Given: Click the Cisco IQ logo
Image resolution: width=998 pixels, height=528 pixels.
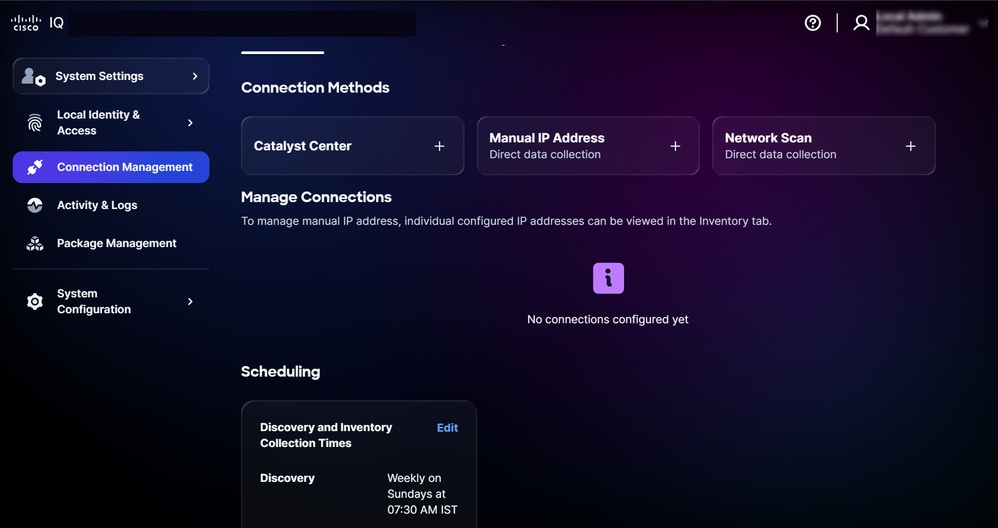Looking at the screenshot, I should 37,23.
